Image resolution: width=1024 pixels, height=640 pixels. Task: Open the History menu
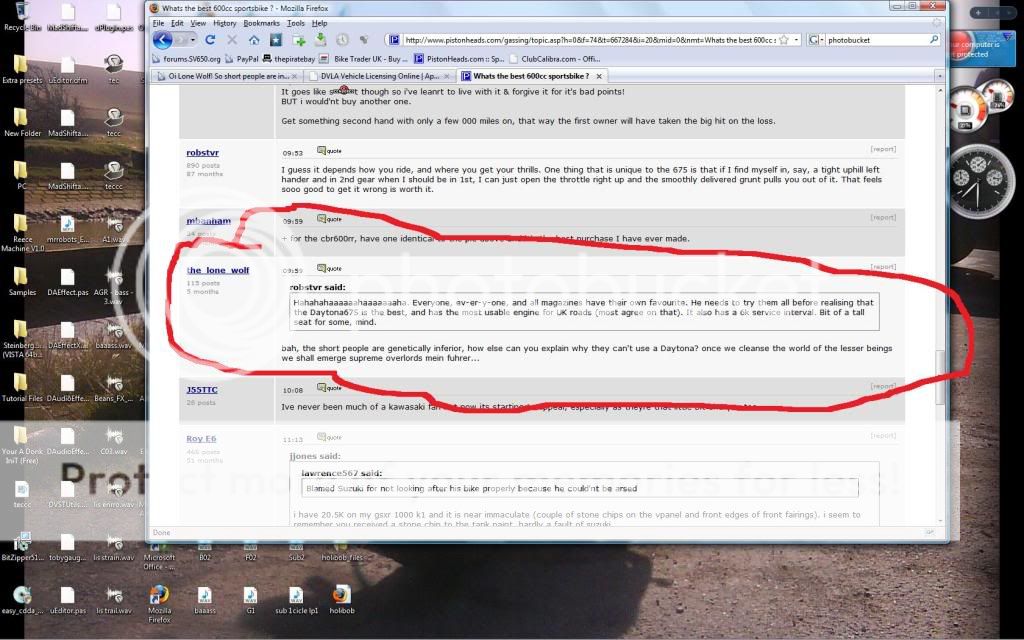(x=225, y=23)
